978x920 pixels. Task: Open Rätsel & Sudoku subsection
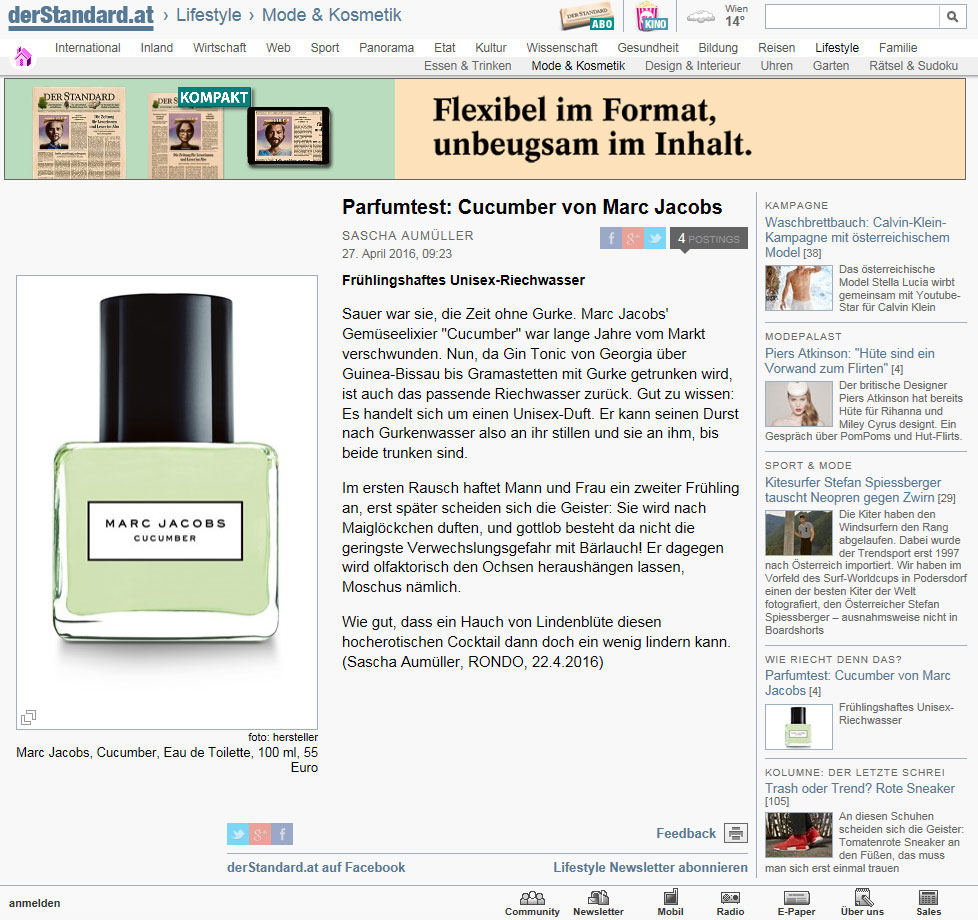pyautogui.click(x=914, y=65)
